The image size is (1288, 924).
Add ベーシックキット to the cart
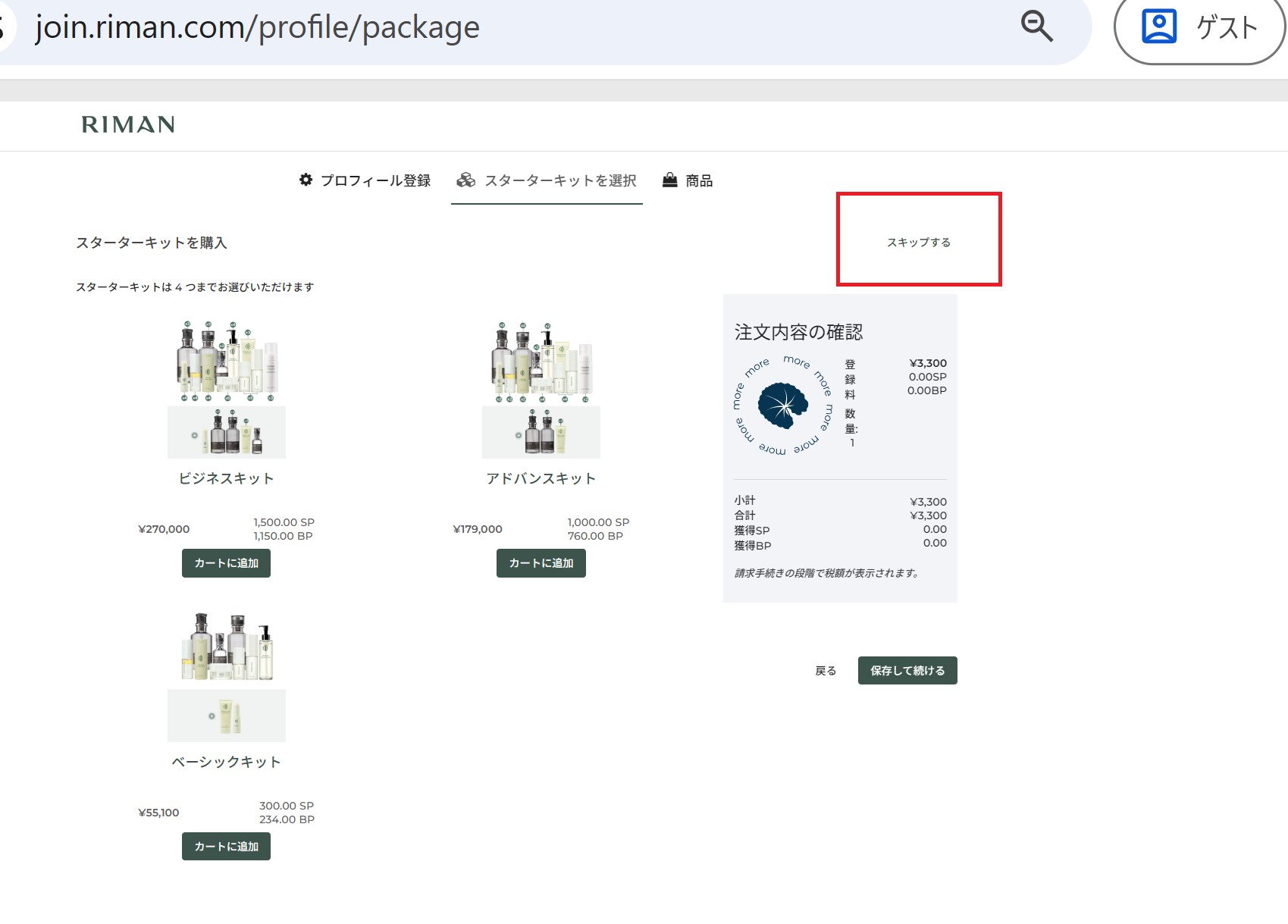pos(226,847)
